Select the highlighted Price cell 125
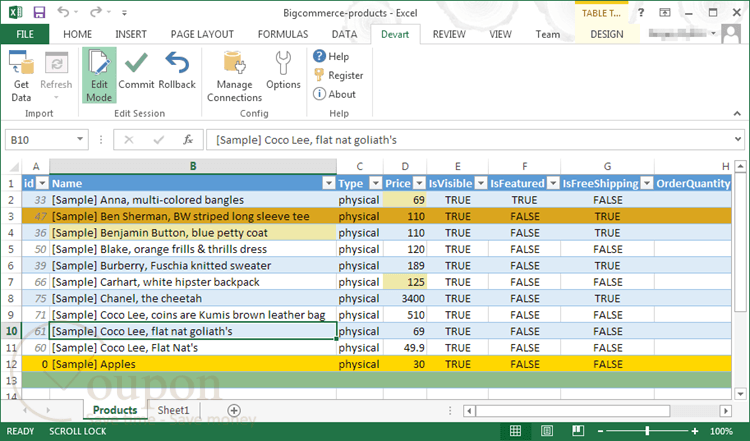750x441 pixels. pos(405,282)
